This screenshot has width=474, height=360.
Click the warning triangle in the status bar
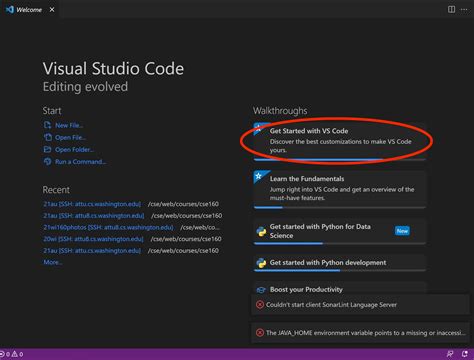pos(14,354)
